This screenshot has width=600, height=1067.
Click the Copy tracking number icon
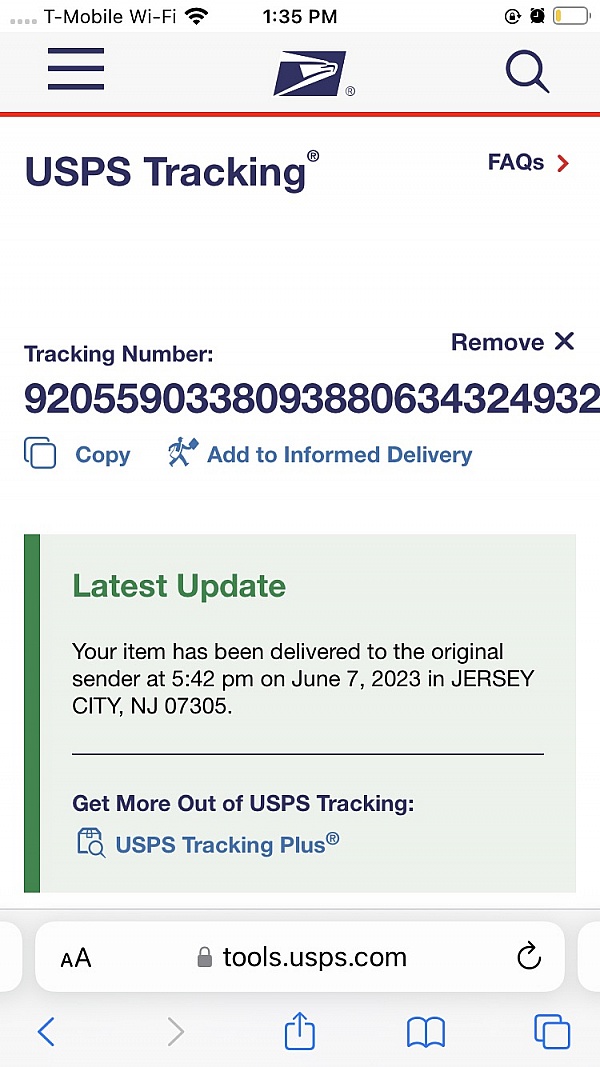40,454
